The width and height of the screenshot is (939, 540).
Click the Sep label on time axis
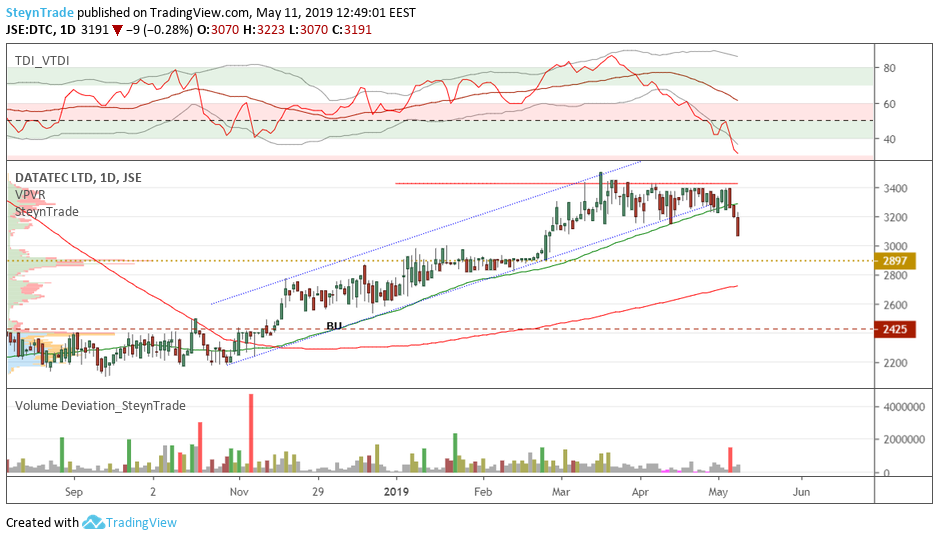pyautogui.click(x=74, y=492)
